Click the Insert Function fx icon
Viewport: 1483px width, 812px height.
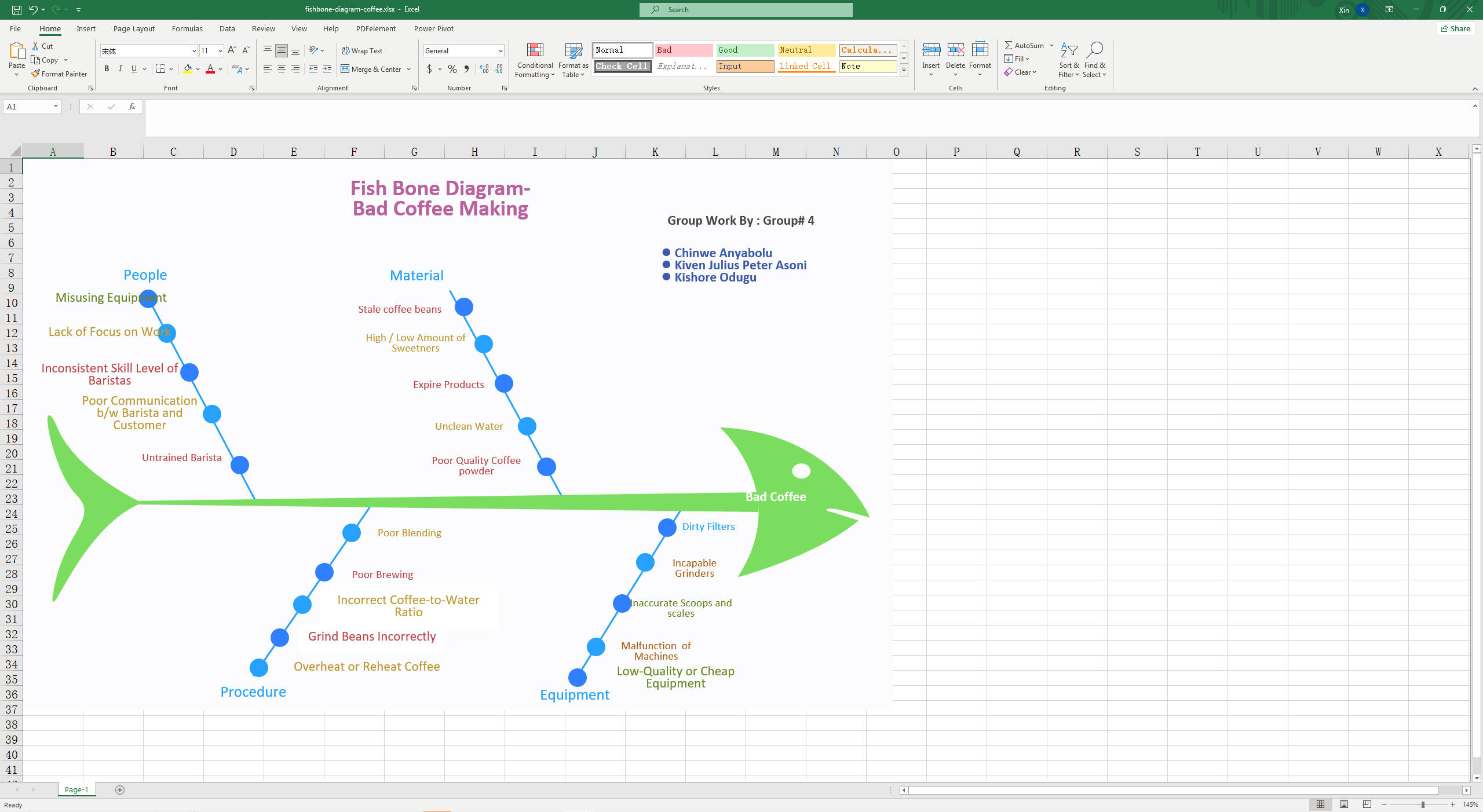coord(132,107)
